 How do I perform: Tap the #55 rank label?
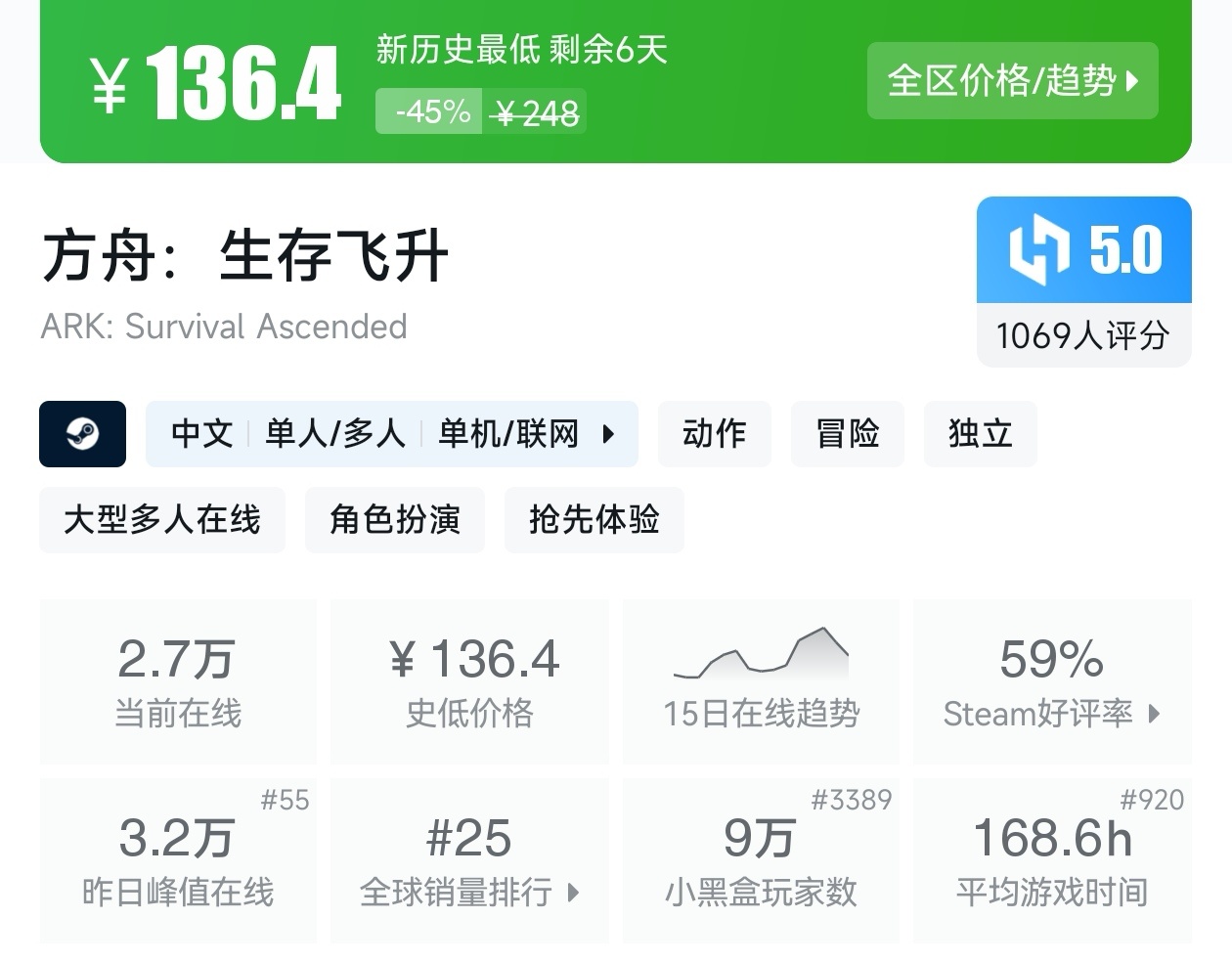click(x=286, y=801)
